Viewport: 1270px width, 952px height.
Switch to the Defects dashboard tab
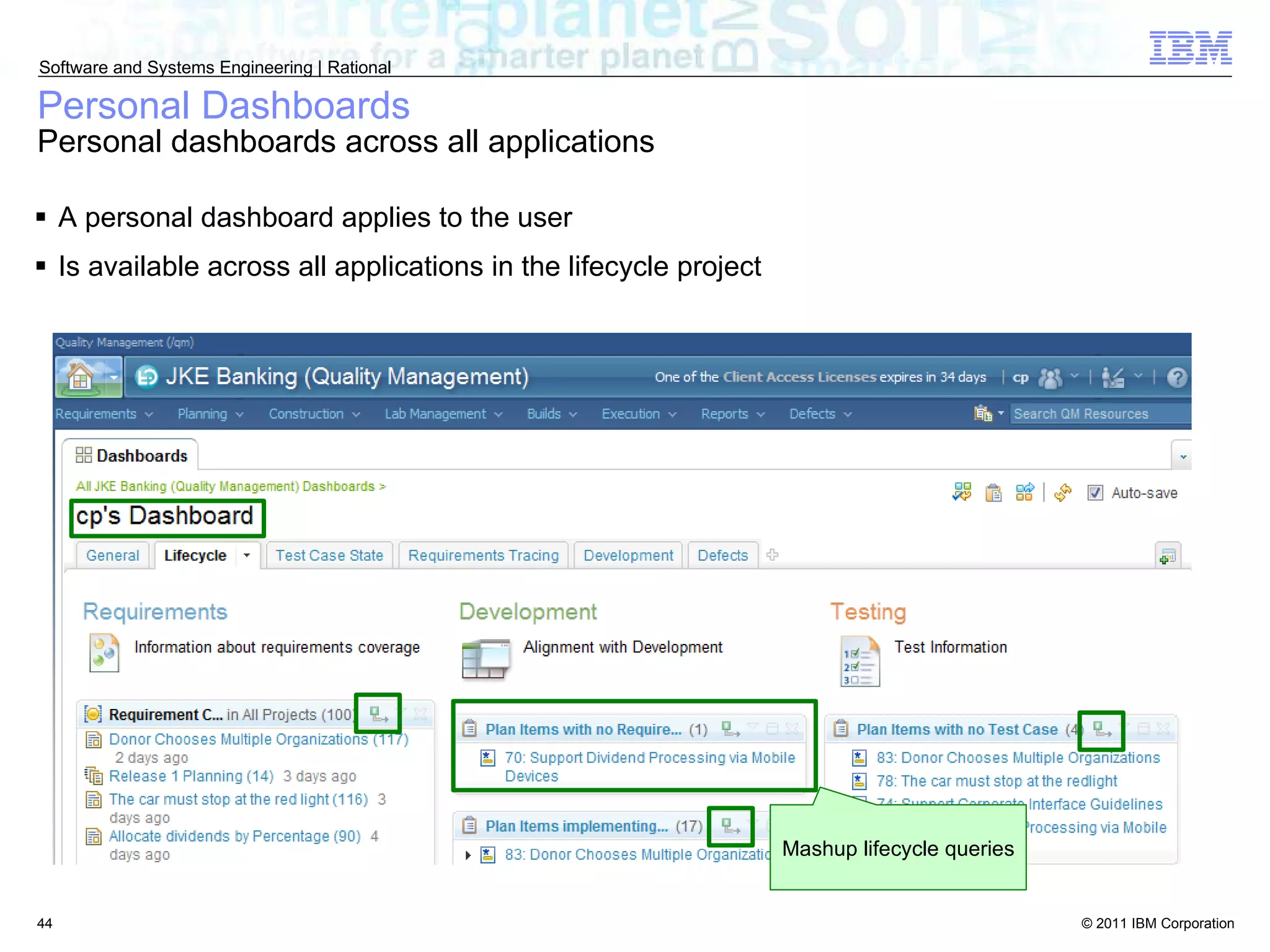(723, 555)
